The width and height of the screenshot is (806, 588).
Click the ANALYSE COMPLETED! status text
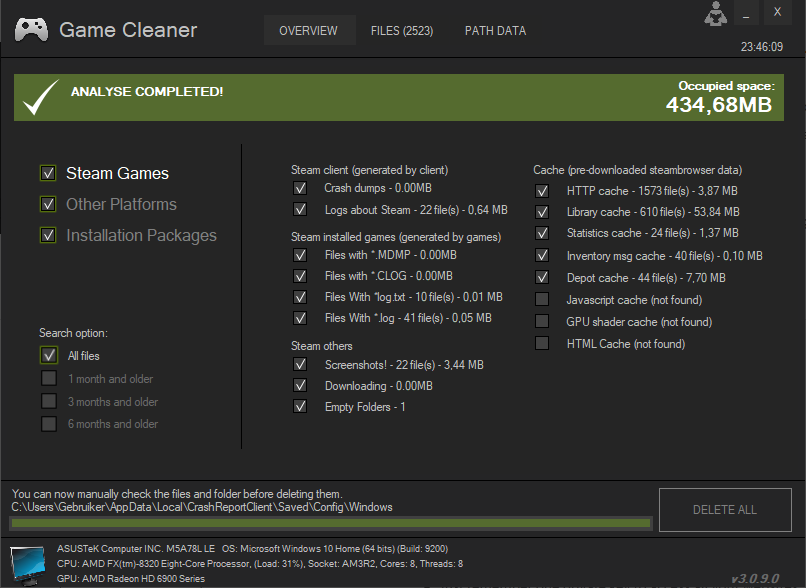coord(147,91)
